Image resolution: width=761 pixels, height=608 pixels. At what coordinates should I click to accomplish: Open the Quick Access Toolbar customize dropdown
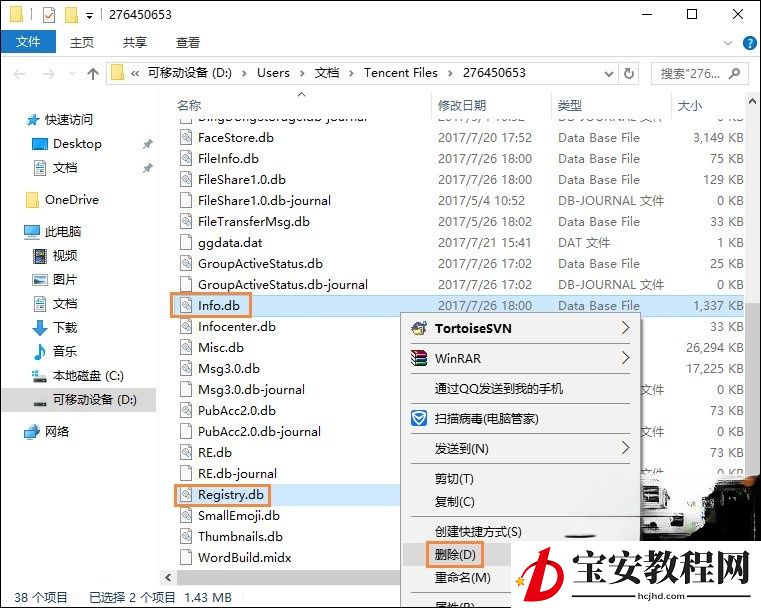(89, 16)
